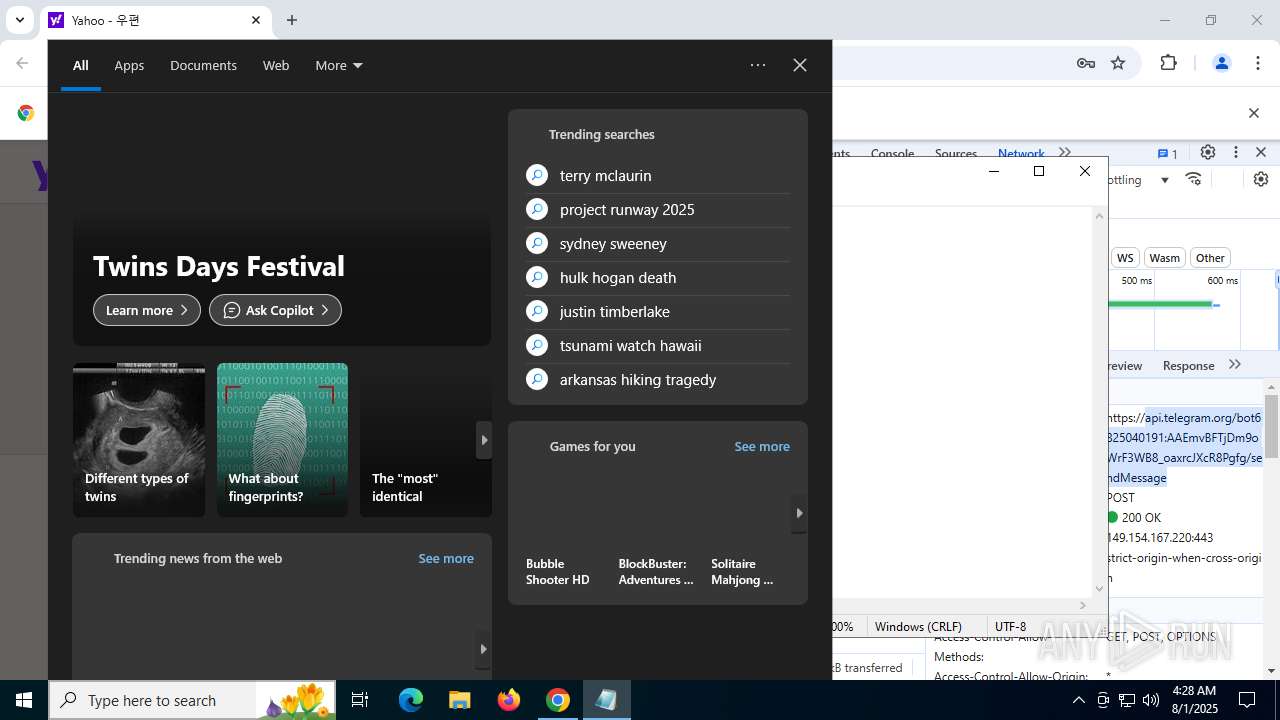
Task: Show more request detail tabs chevron
Action: click(1235, 365)
